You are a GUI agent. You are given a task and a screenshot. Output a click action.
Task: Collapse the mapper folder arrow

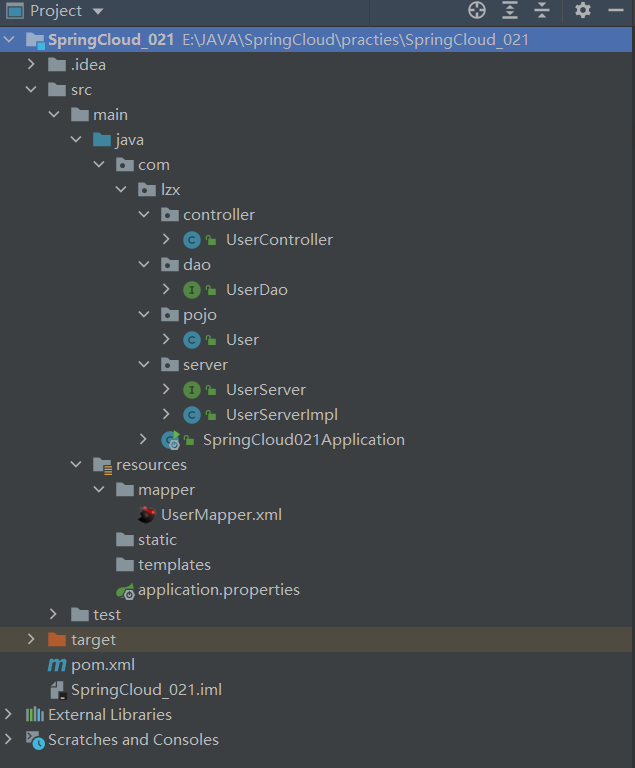tap(99, 489)
